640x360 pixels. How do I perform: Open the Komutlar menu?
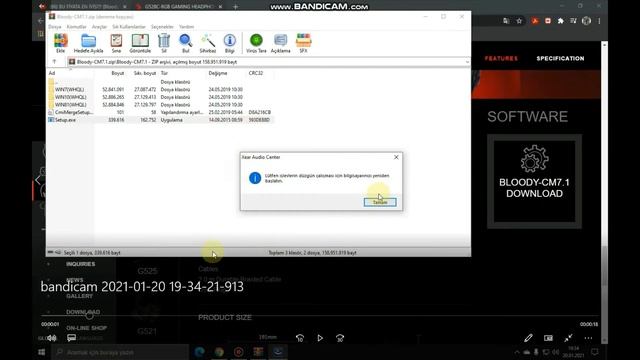(x=76, y=27)
